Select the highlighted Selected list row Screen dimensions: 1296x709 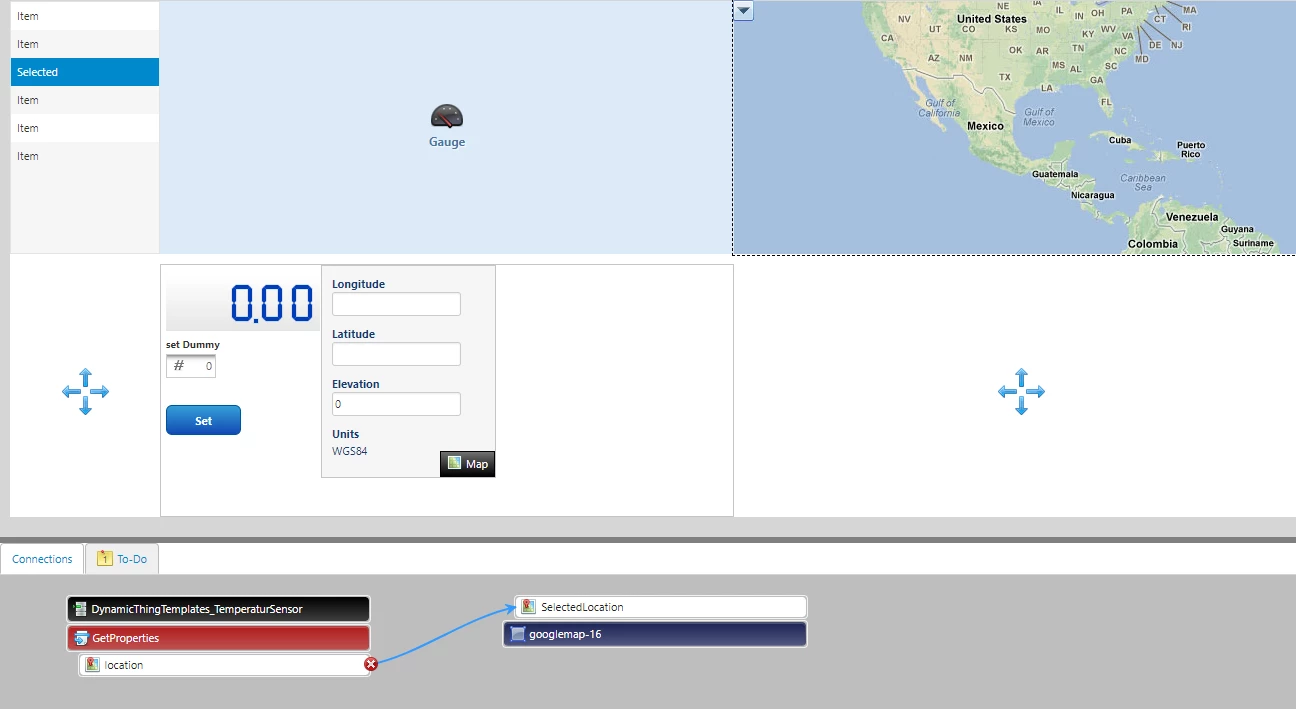tap(85, 72)
